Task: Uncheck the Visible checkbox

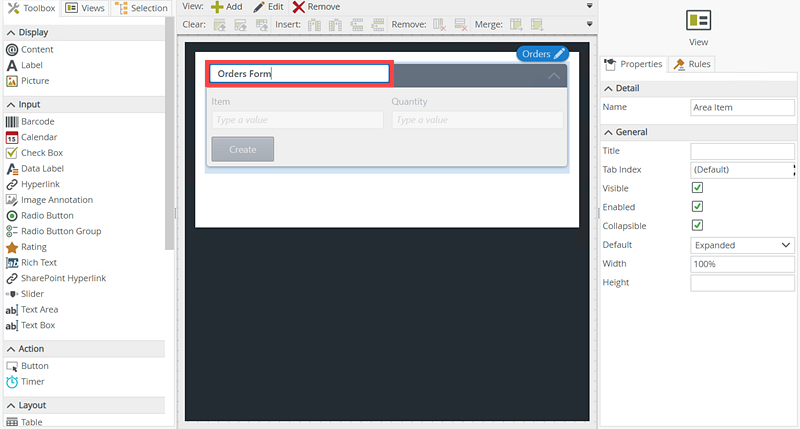Action: [697, 188]
